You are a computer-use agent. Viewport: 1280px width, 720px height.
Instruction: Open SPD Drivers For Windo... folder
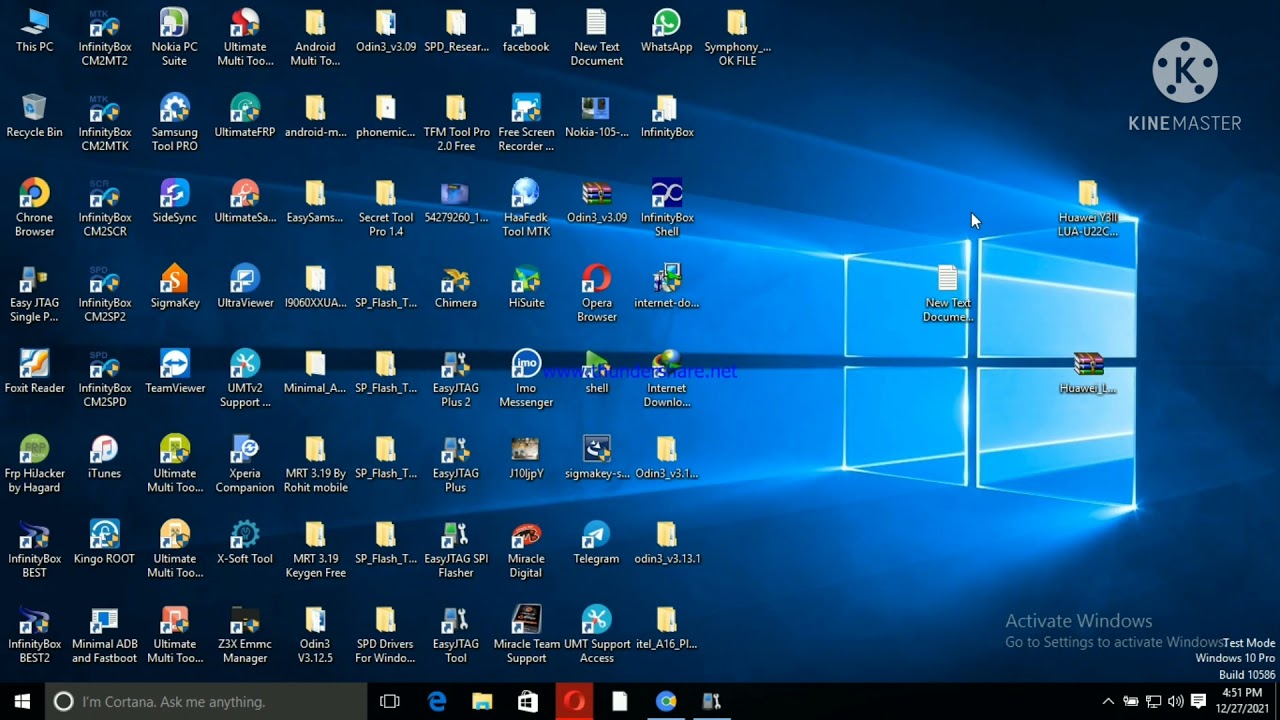tap(385, 635)
